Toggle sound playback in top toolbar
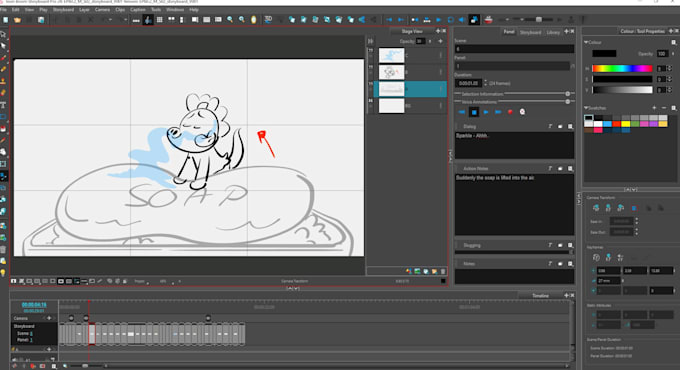This screenshot has width=680, height=370. click(462, 20)
